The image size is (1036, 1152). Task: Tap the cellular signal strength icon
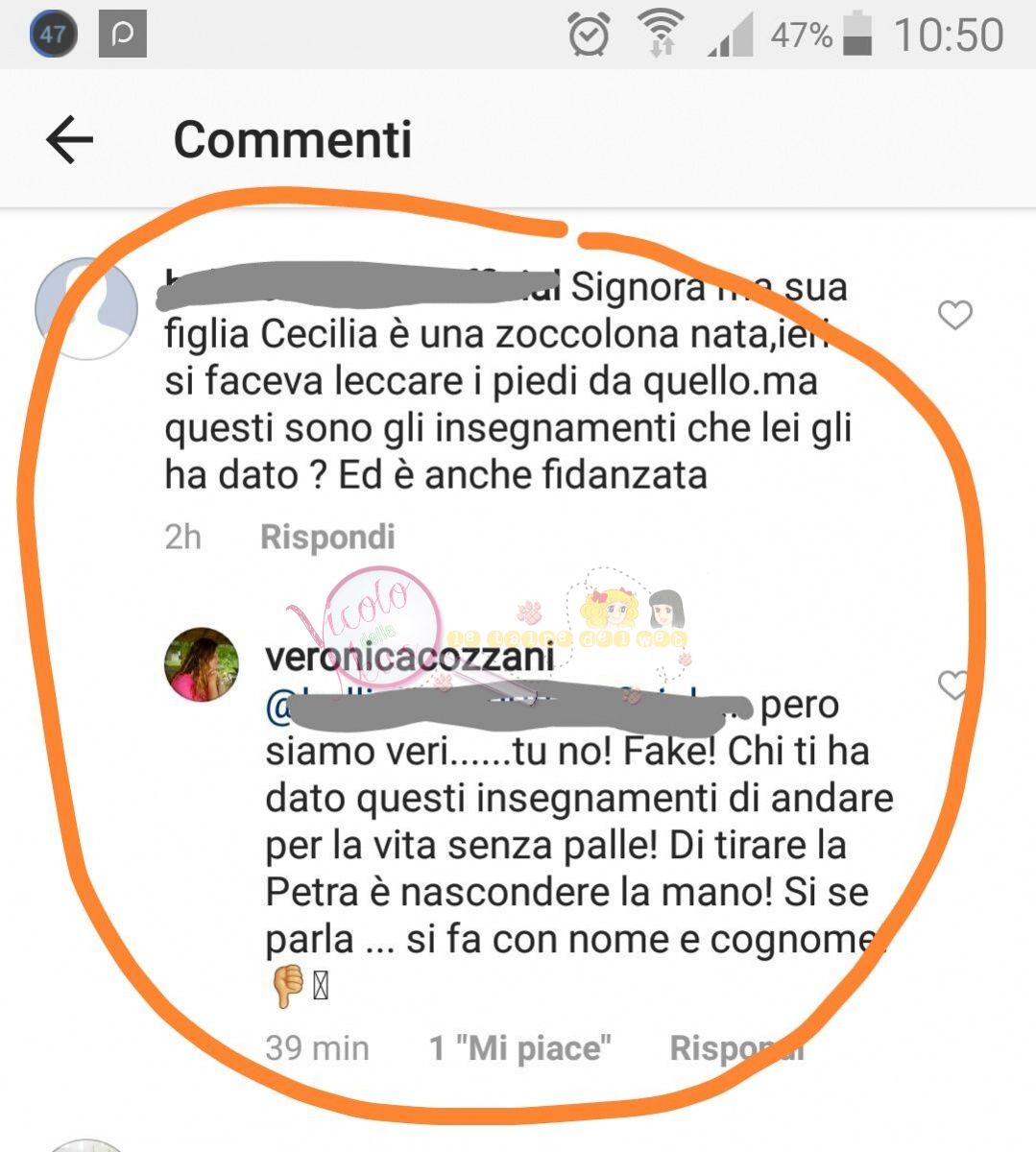[x=731, y=36]
